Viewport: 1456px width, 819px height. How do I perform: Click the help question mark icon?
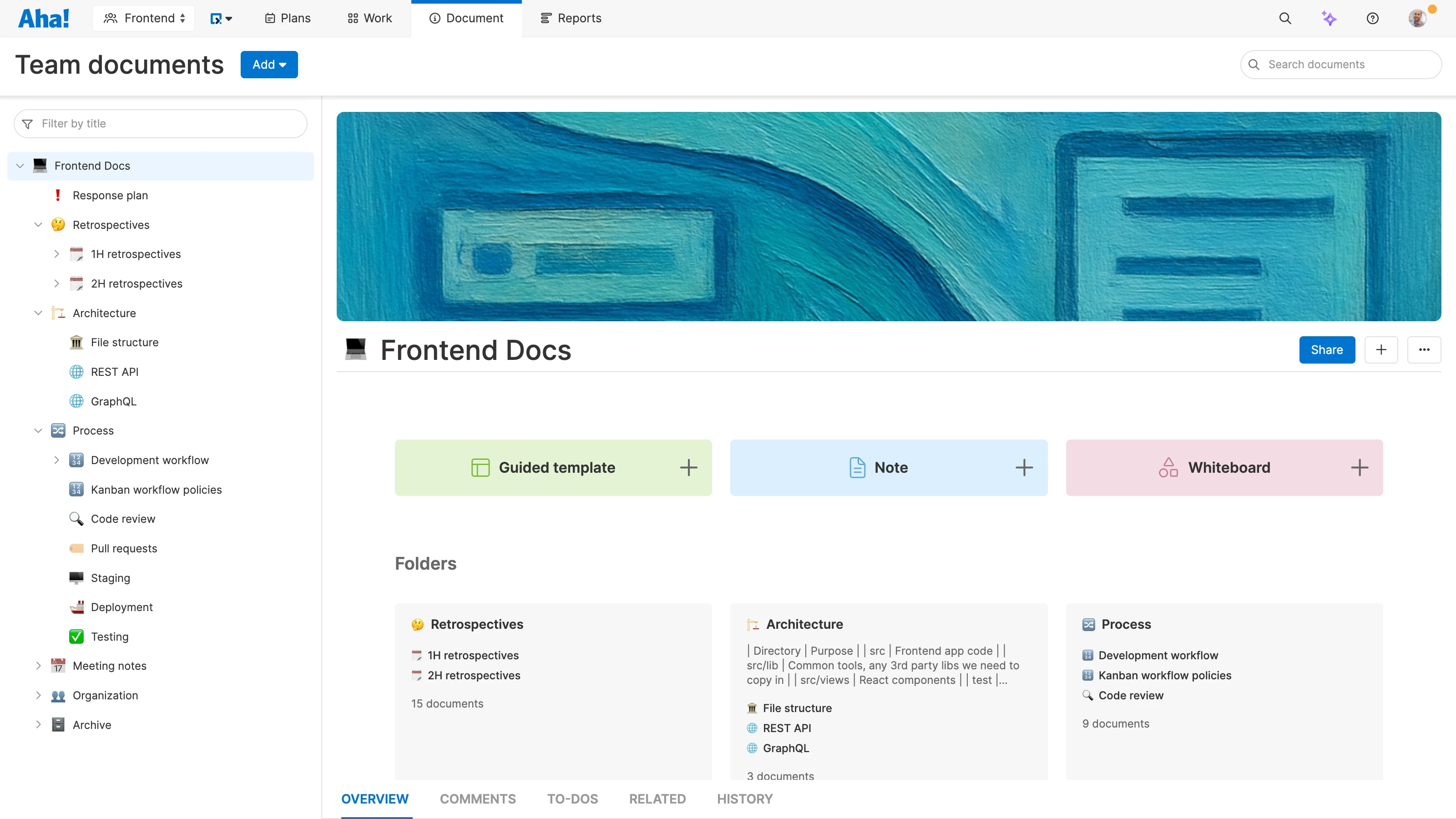coord(1373,18)
